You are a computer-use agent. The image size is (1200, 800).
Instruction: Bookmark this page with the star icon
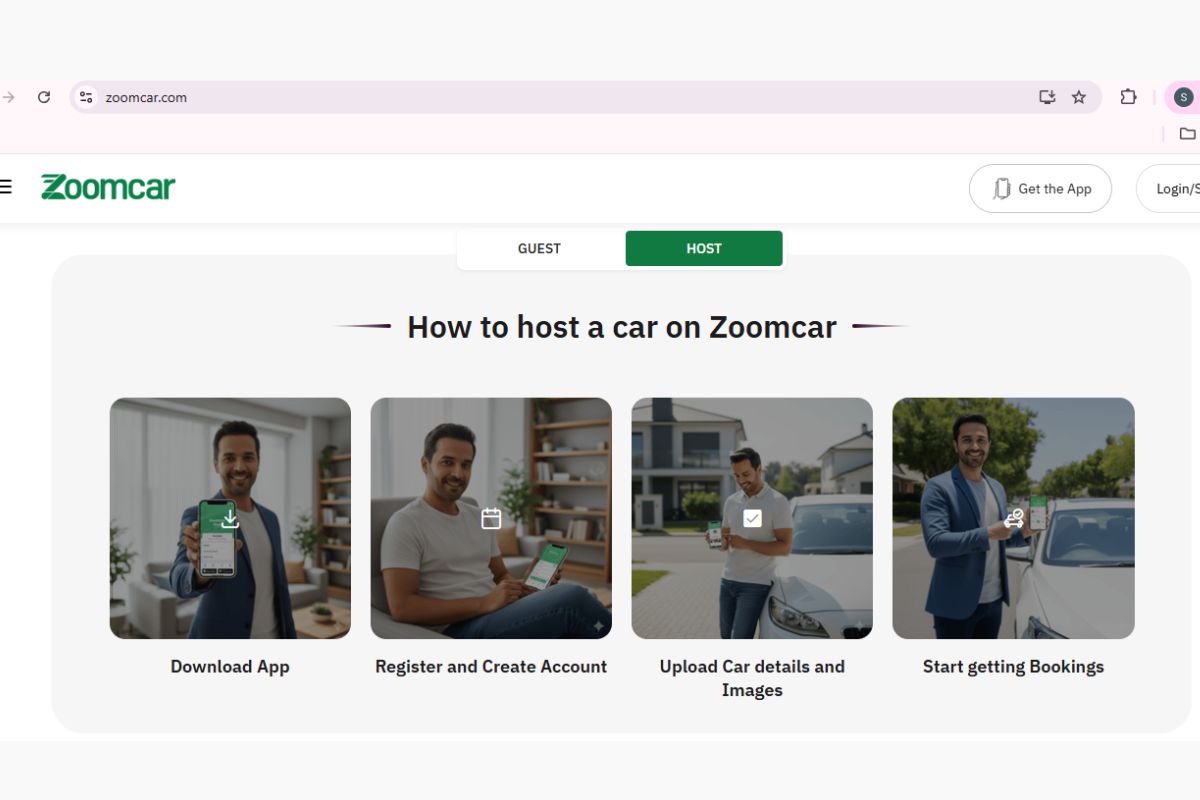coord(1079,97)
